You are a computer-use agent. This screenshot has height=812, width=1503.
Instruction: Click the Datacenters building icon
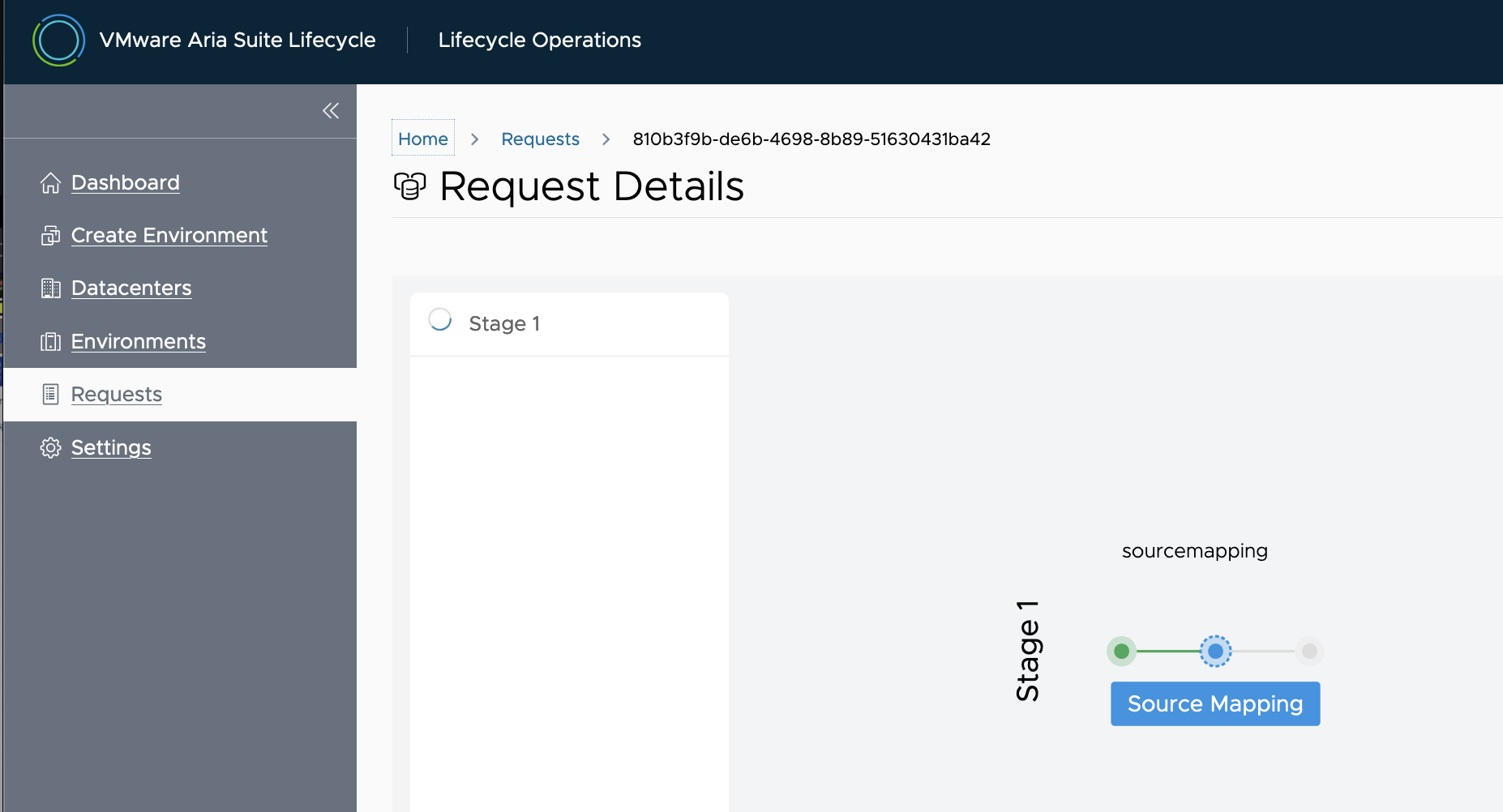tap(50, 288)
